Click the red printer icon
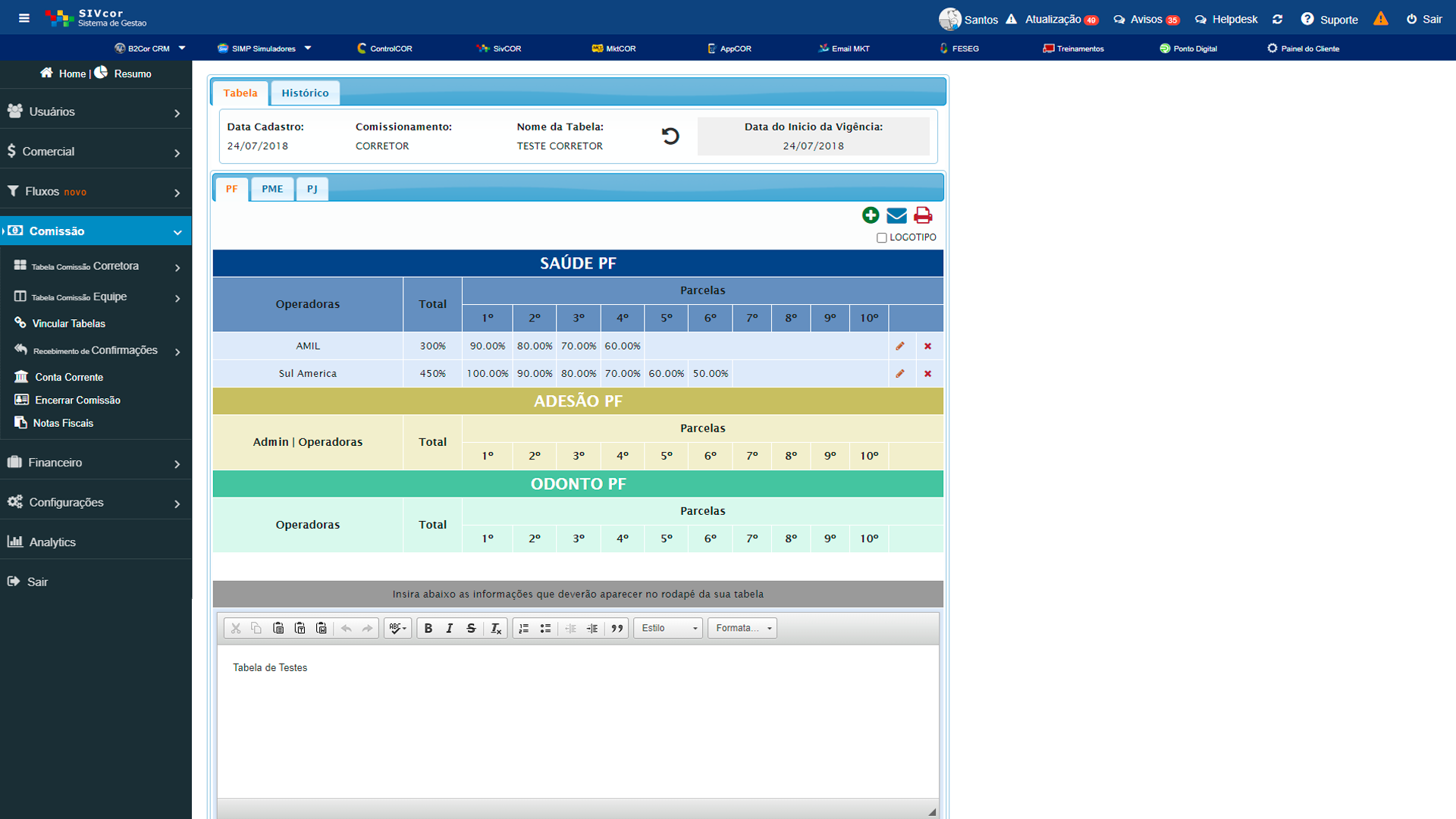Image resolution: width=1456 pixels, height=819 pixels. pyautogui.click(x=923, y=215)
